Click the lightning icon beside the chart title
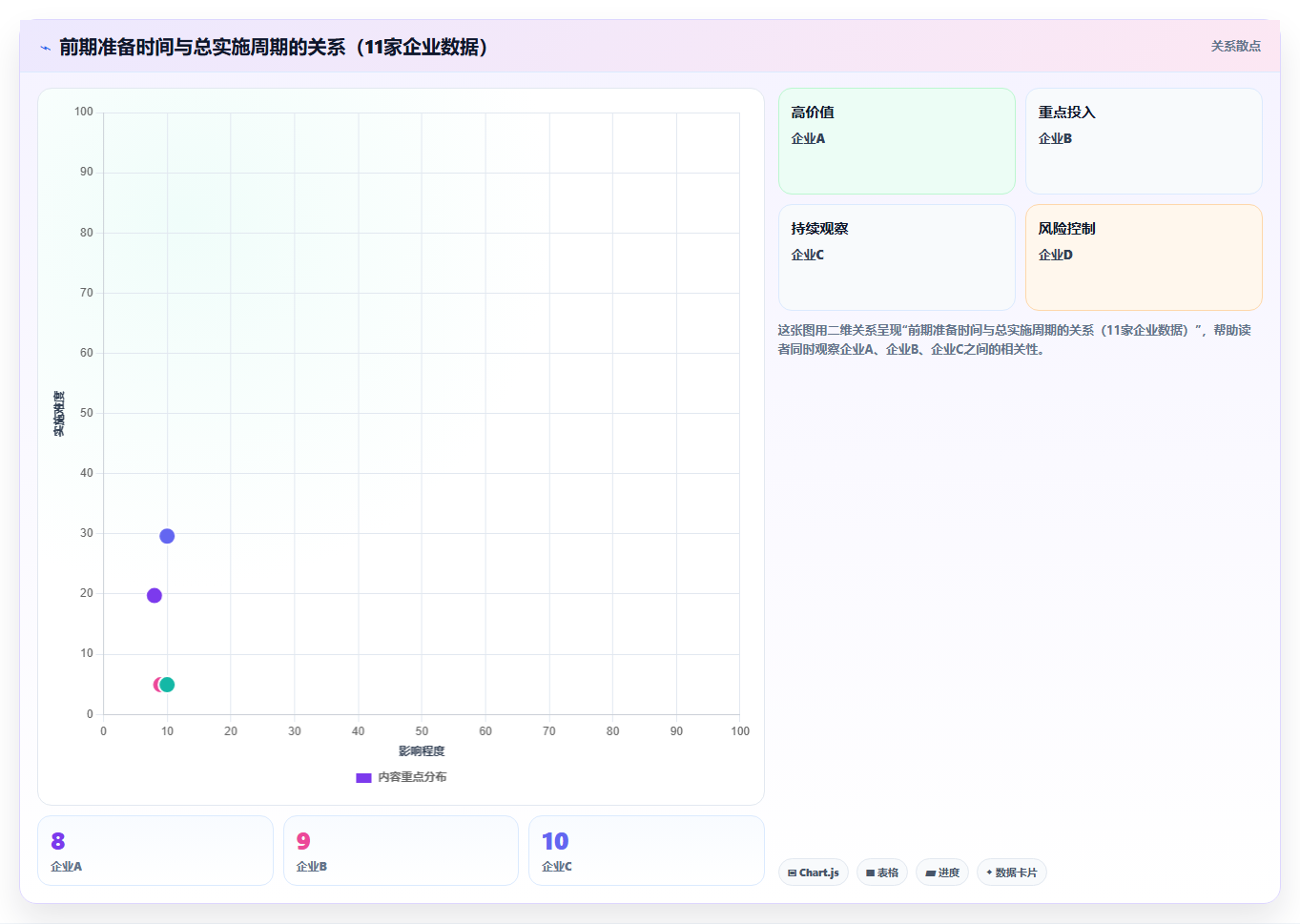The image size is (1300, 924). pos(45,48)
